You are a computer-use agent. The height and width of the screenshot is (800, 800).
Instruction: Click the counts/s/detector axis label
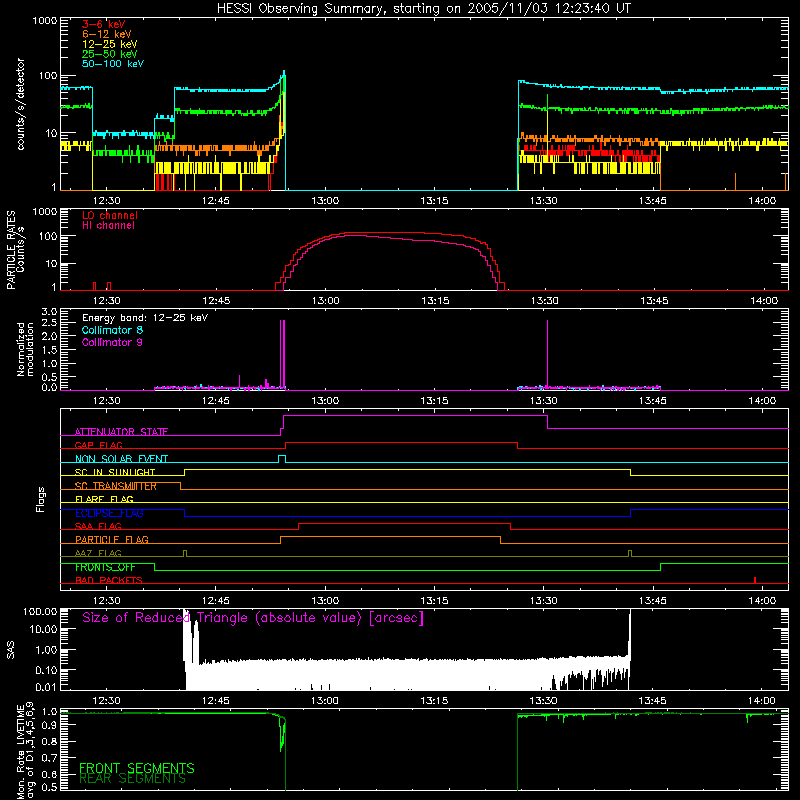[20, 104]
